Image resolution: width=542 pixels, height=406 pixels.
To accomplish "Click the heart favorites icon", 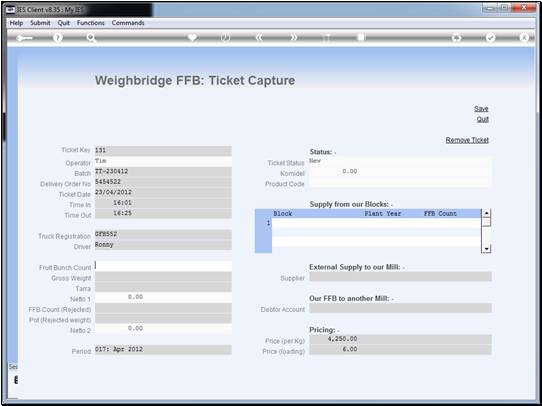I will pos(192,37).
